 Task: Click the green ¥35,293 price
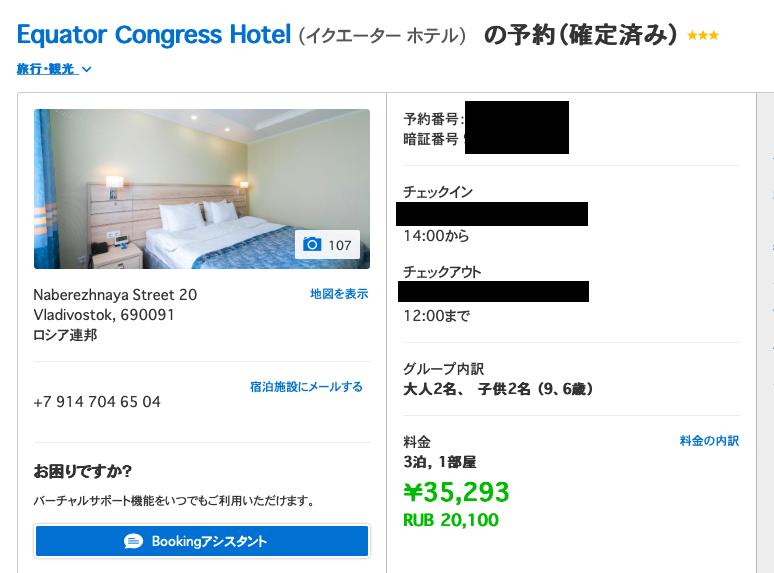[456, 492]
